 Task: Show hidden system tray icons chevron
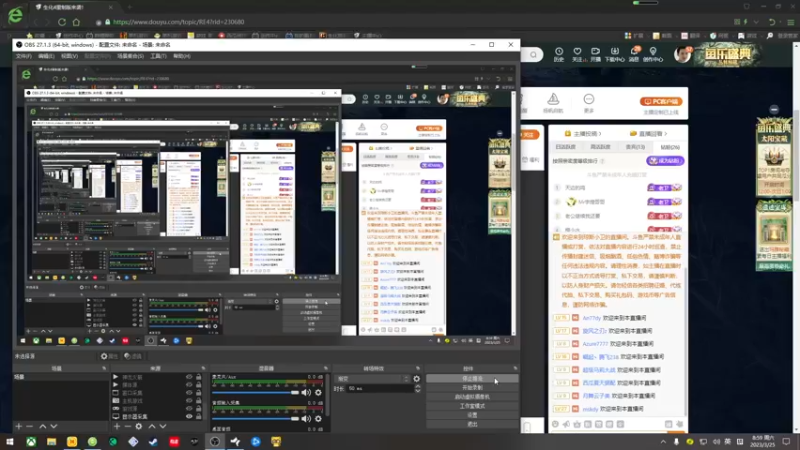coord(663,442)
